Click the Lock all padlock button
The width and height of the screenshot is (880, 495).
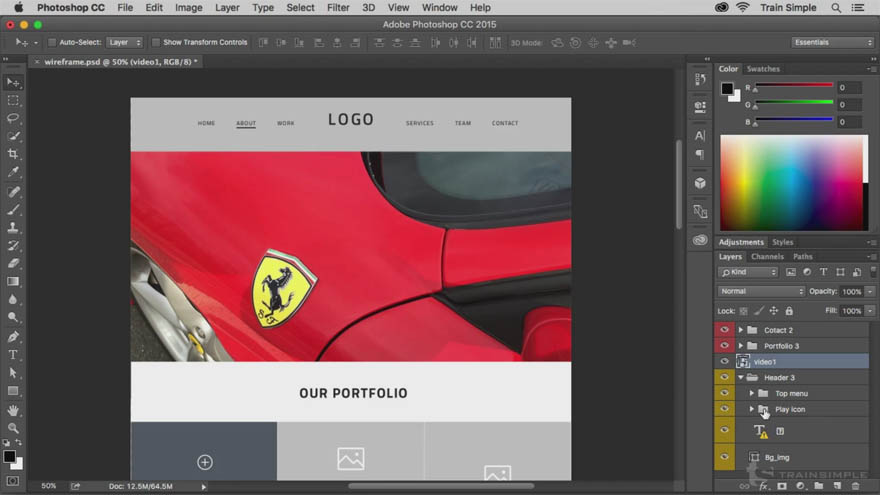click(x=789, y=311)
